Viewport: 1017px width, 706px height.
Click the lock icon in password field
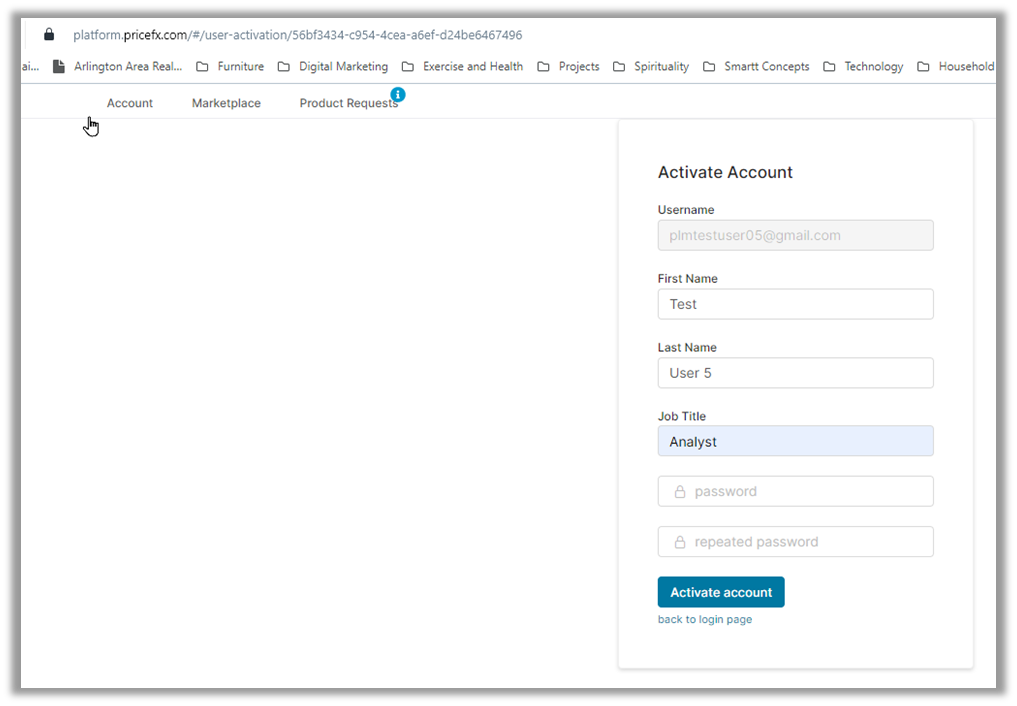(x=680, y=492)
